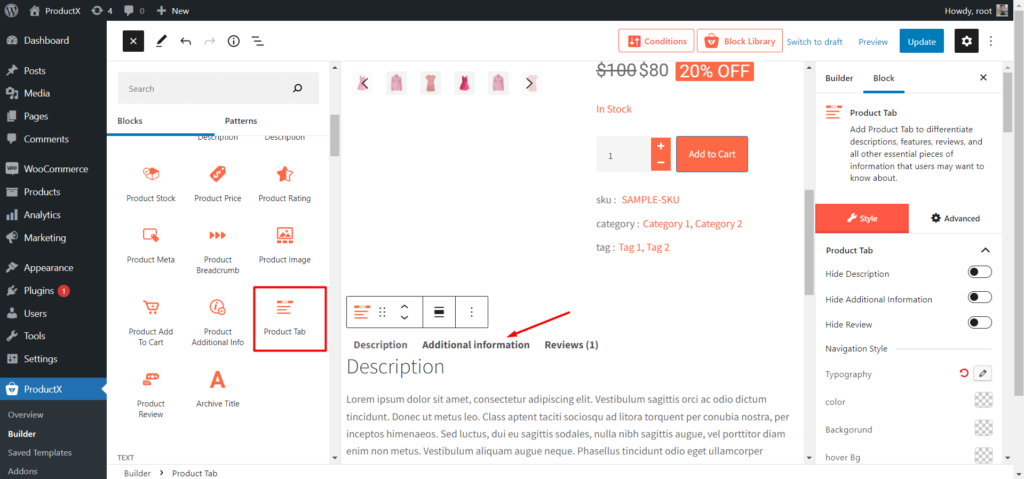Click the drag handle dots in block toolbar

click(x=383, y=312)
